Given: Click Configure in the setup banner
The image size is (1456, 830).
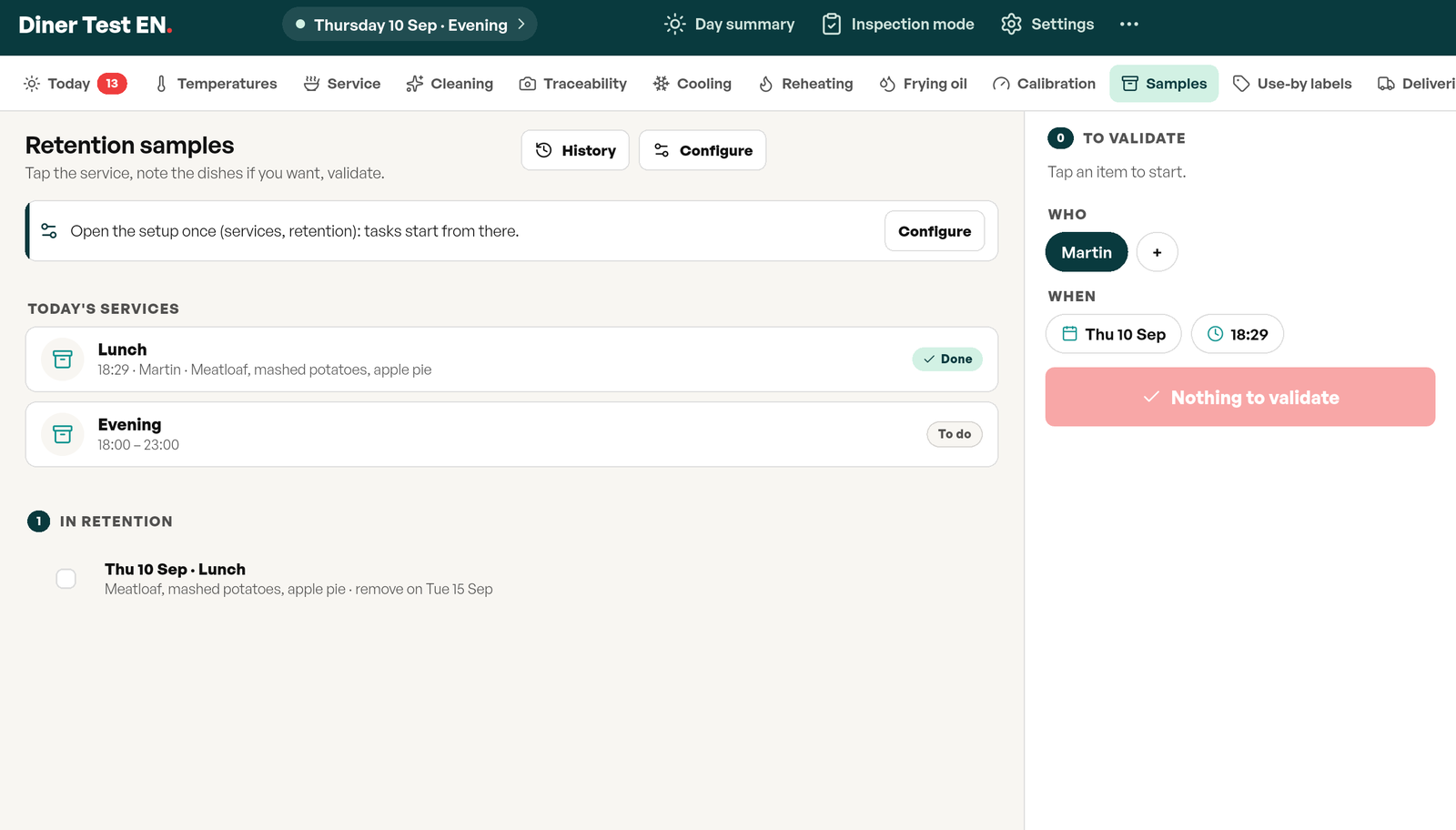Looking at the screenshot, I should coord(935,231).
